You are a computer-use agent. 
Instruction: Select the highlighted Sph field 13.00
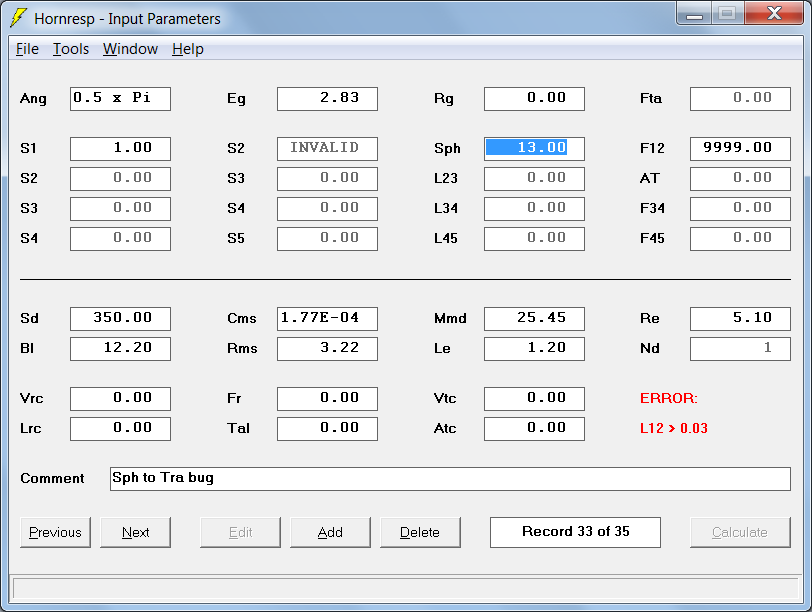[x=534, y=149]
